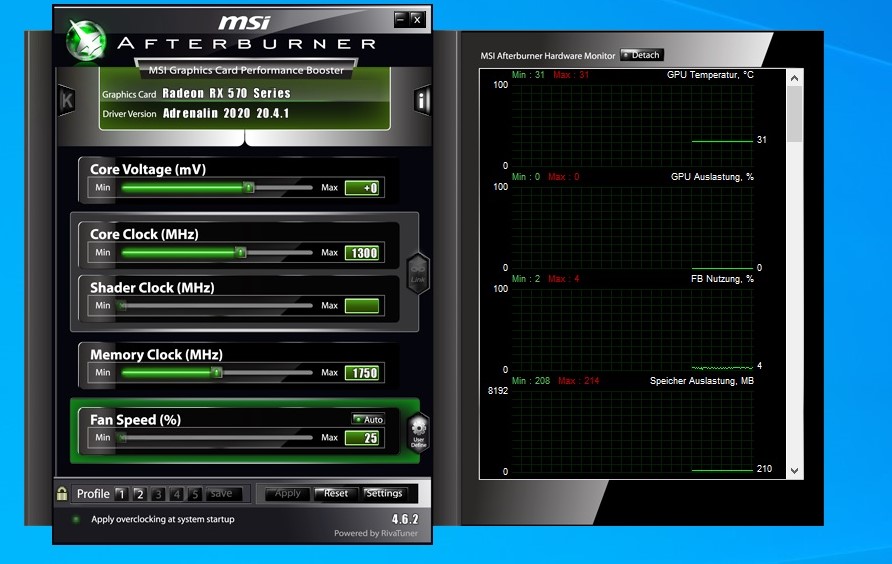892x564 pixels.
Task: Click the Memory Clock slider handle
Action: coord(216,372)
